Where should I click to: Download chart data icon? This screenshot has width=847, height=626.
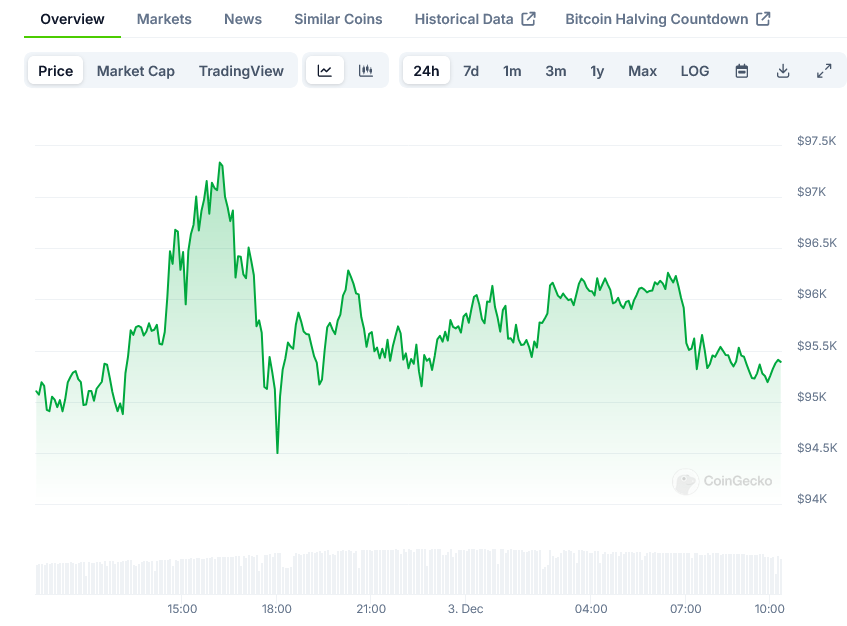tap(783, 71)
